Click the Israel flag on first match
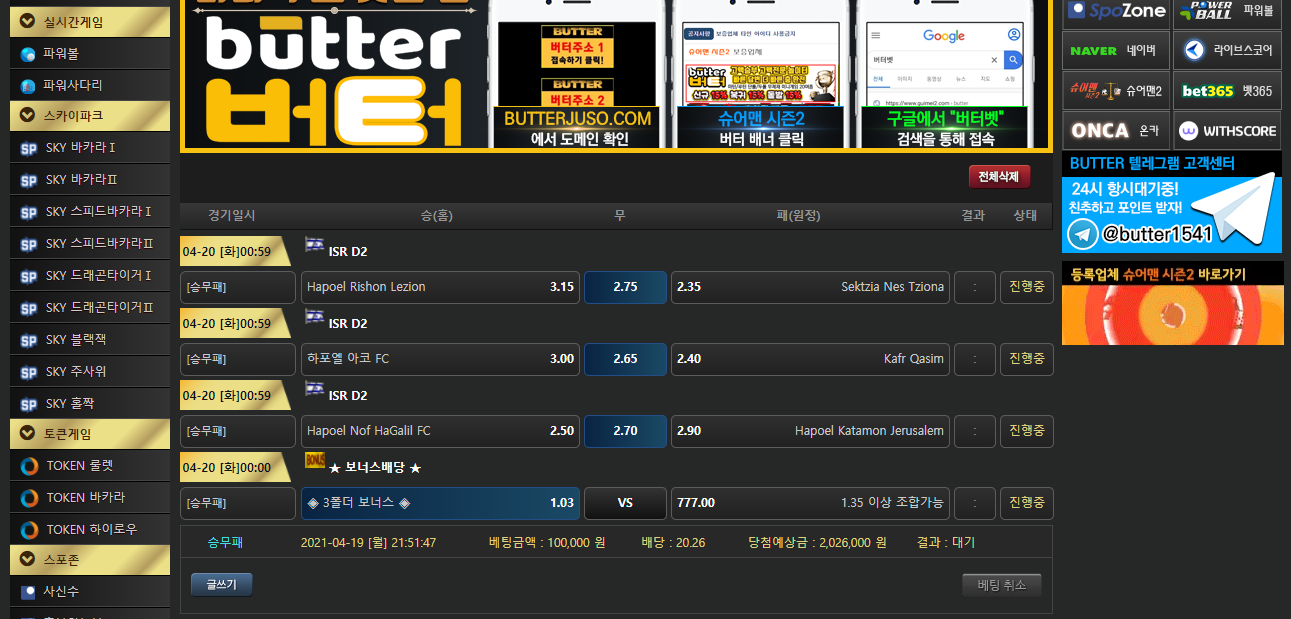Screen dimensions: 1291x619 (x=314, y=245)
